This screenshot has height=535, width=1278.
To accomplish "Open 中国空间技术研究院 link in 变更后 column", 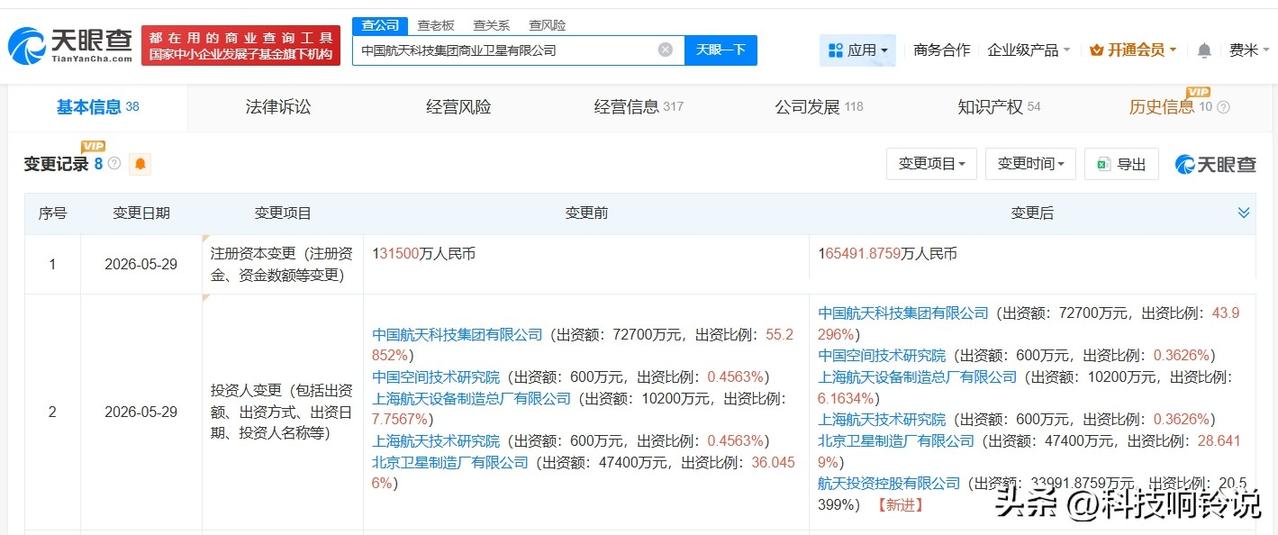I will pos(881,355).
